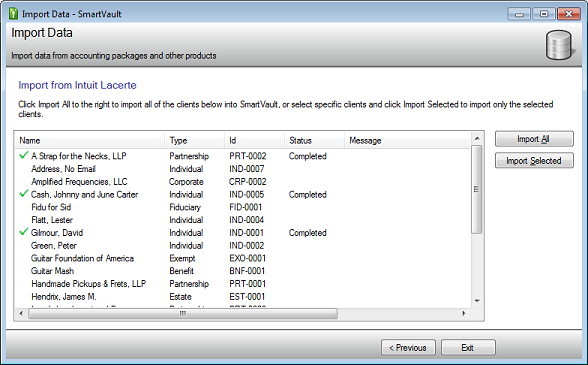This screenshot has width=588, height=365.
Task: Sort by the Status column header
Action: [x=315, y=140]
